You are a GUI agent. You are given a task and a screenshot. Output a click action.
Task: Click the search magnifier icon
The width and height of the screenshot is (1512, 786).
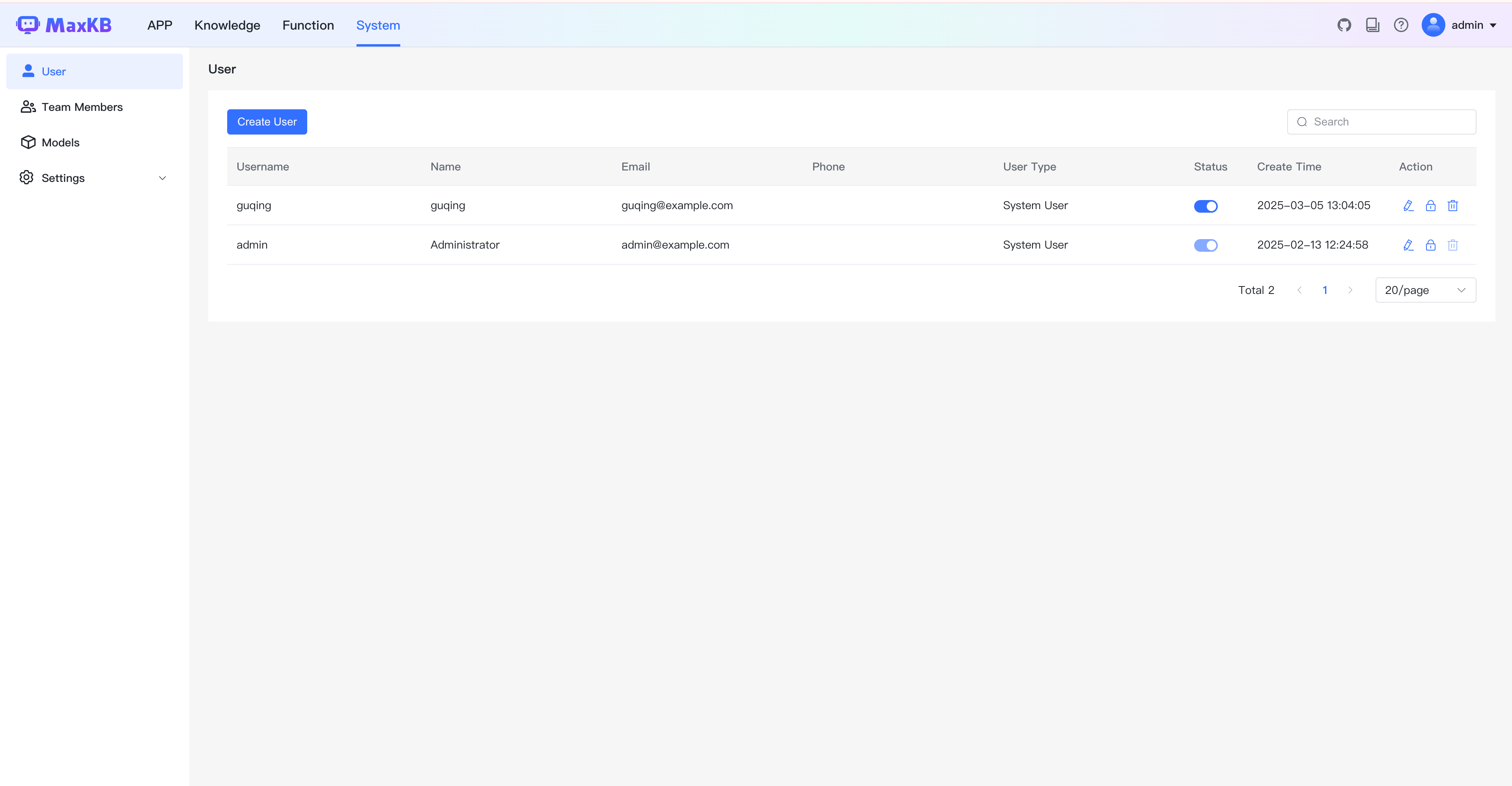coord(1302,122)
